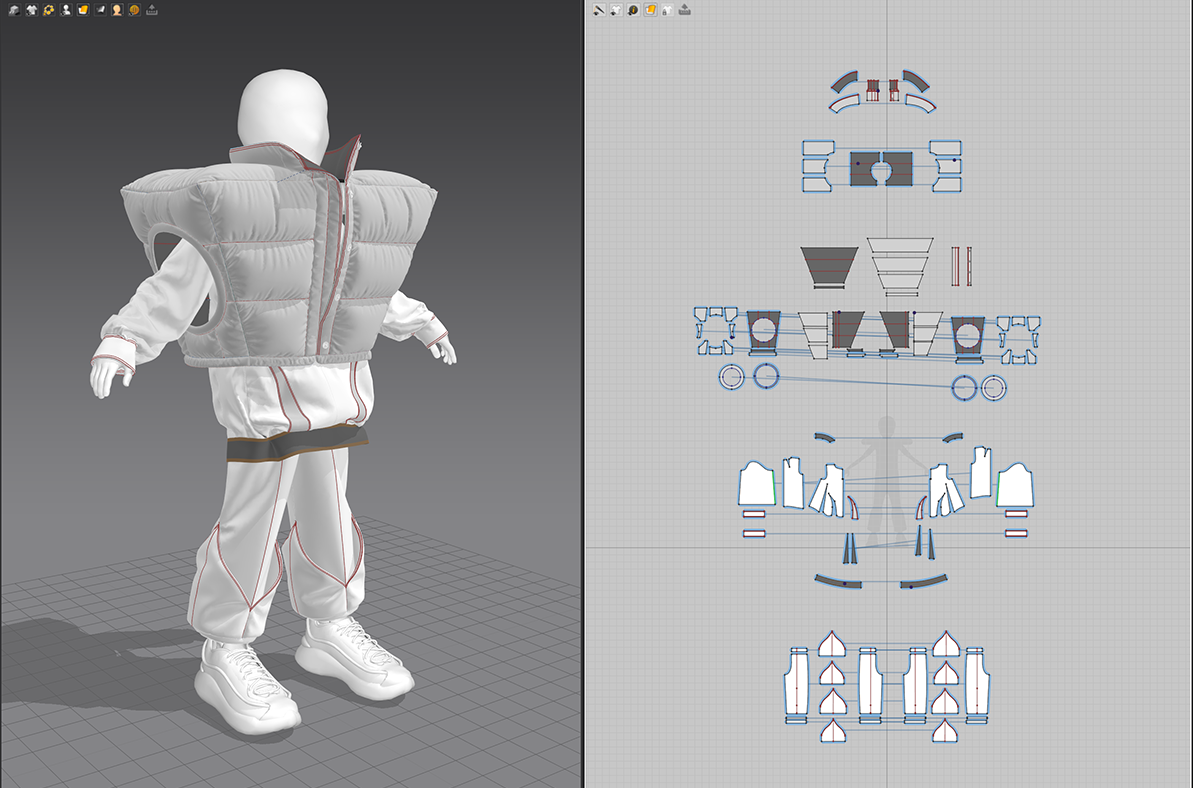The width and height of the screenshot is (1193, 788).
Task: Click the mesh surface icon in 3D toolbar
Action: coord(100,10)
